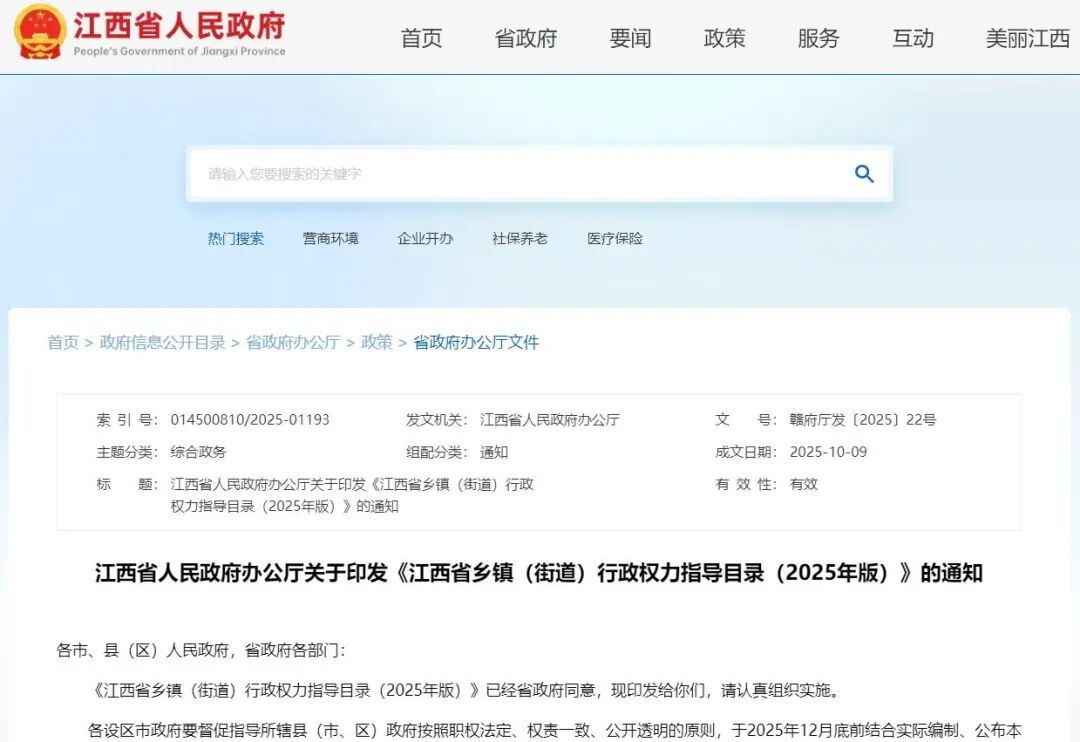Open the 政策 navigation menu

pos(724,38)
